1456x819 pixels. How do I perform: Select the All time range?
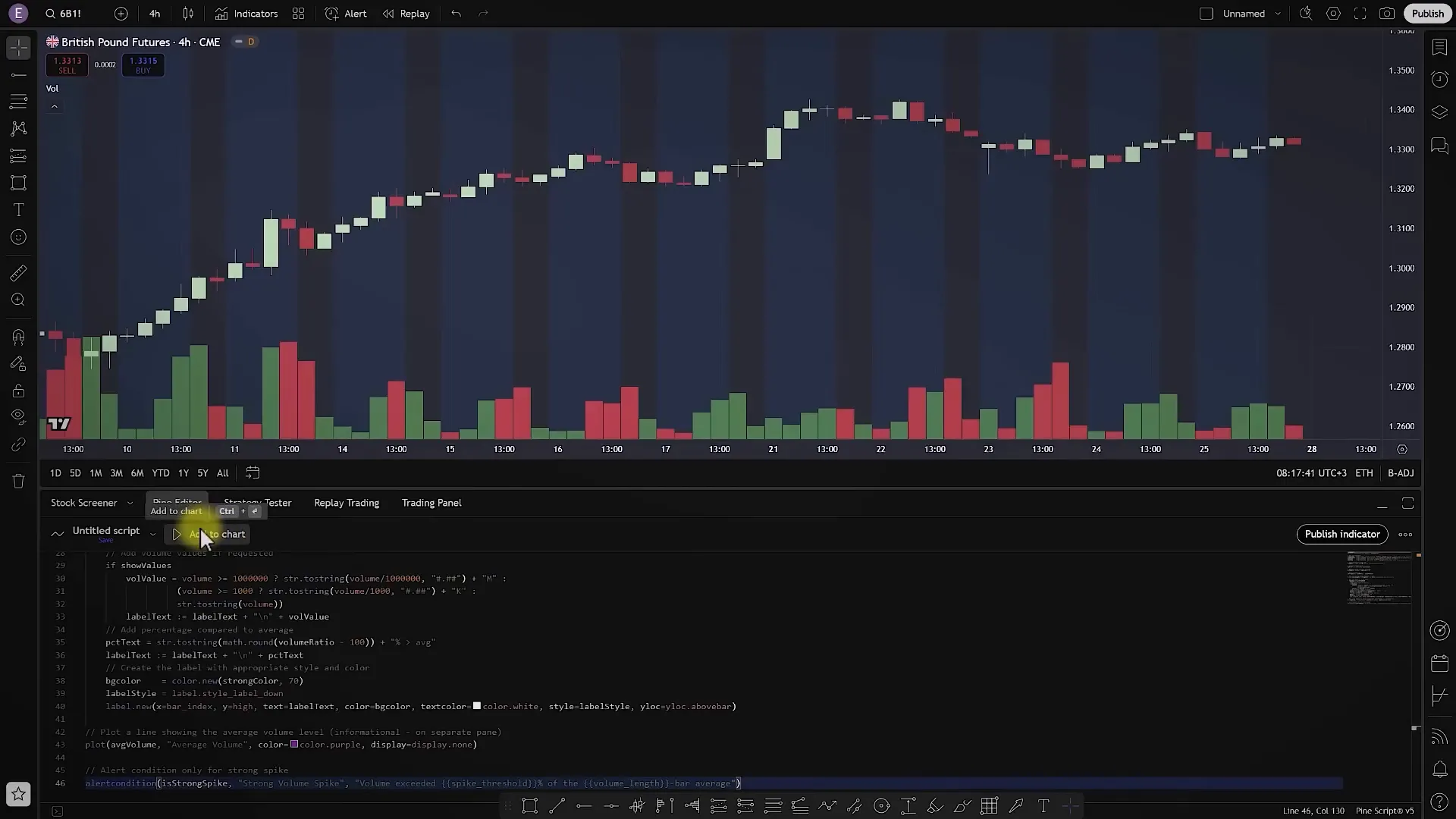(222, 473)
